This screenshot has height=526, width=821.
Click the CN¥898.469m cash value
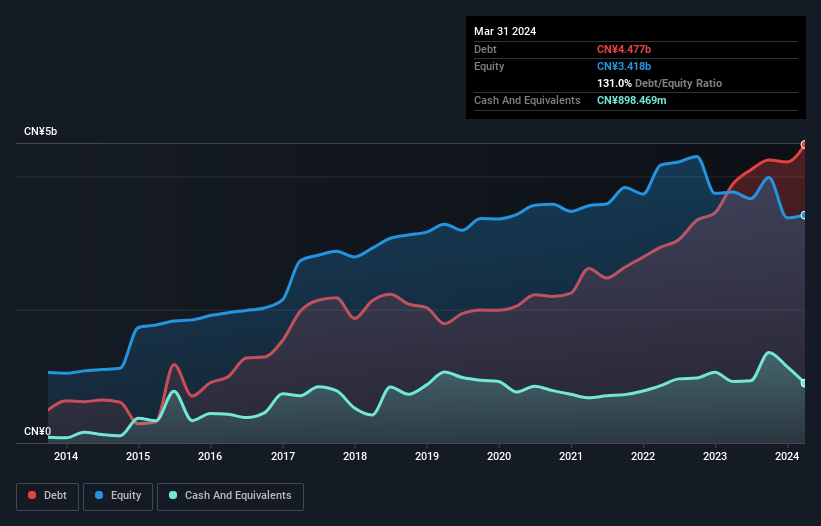coord(631,100)
